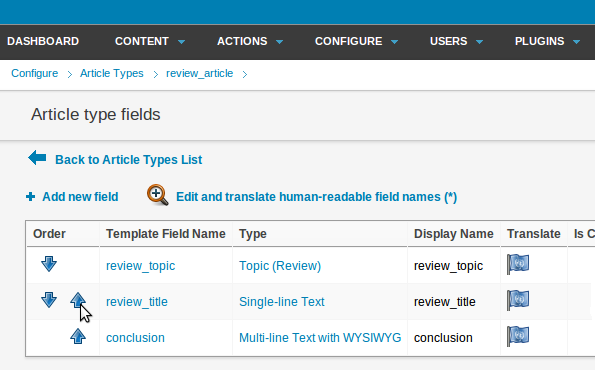Expand Plugins dropdown arrow
Image resolution: width=595 pixels, height=370 pixels.
pos(576,42)
